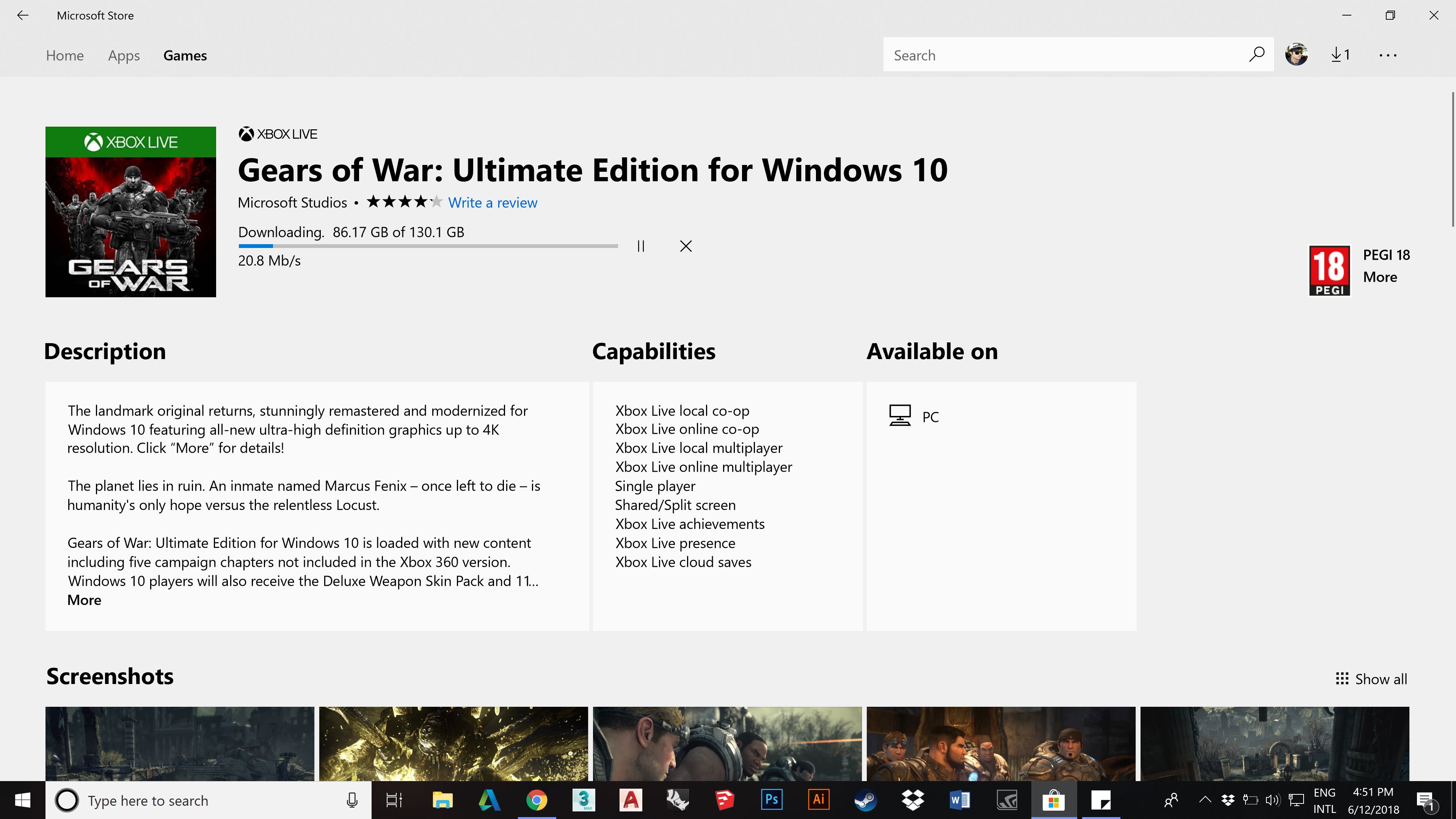Open the user account avatar

tap(1296, 54)
